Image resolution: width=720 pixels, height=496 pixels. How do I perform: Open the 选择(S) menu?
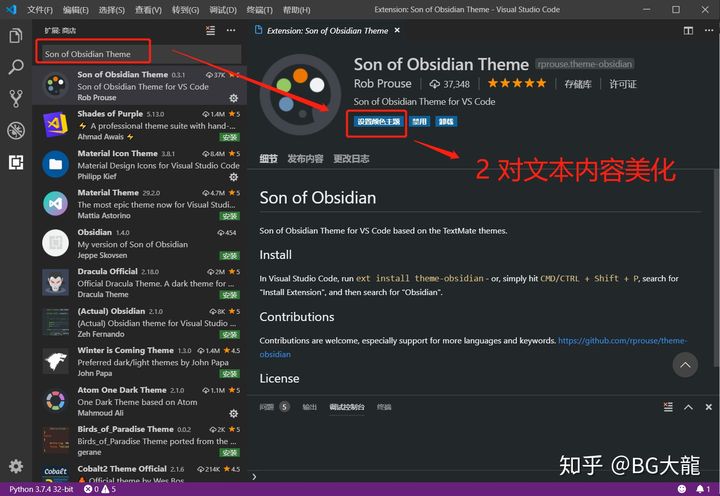click(x=112, y=10)
